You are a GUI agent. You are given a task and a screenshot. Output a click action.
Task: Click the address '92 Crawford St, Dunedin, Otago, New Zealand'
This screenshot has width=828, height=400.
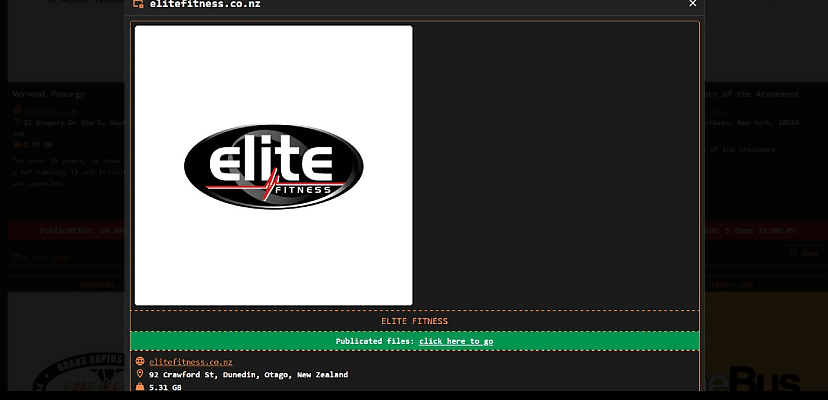point(248,375)
